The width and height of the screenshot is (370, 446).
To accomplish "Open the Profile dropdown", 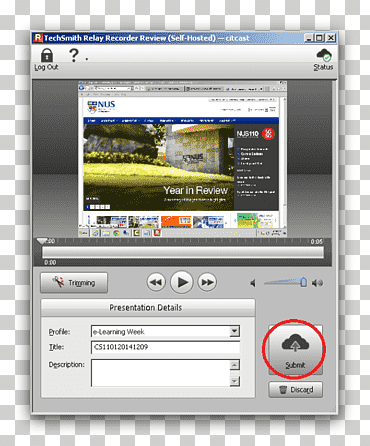I will 235,331.
